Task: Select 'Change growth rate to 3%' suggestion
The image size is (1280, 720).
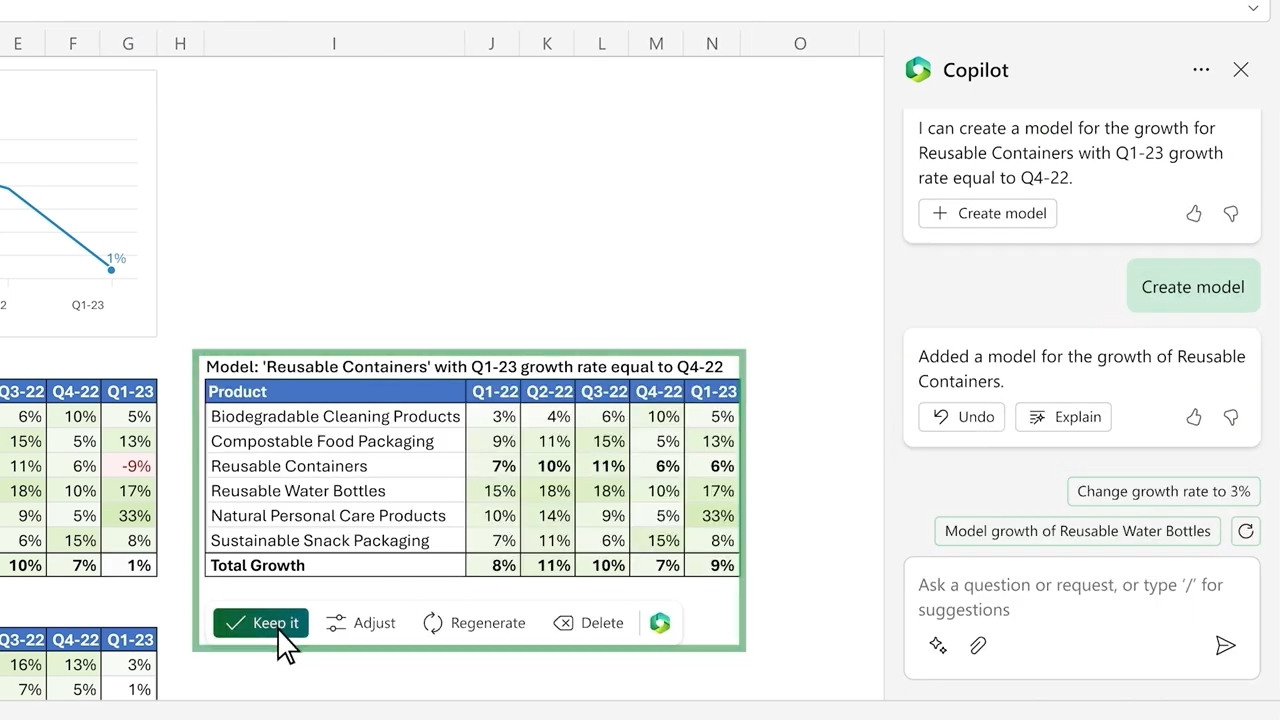Action: (x=1163, y=491)
